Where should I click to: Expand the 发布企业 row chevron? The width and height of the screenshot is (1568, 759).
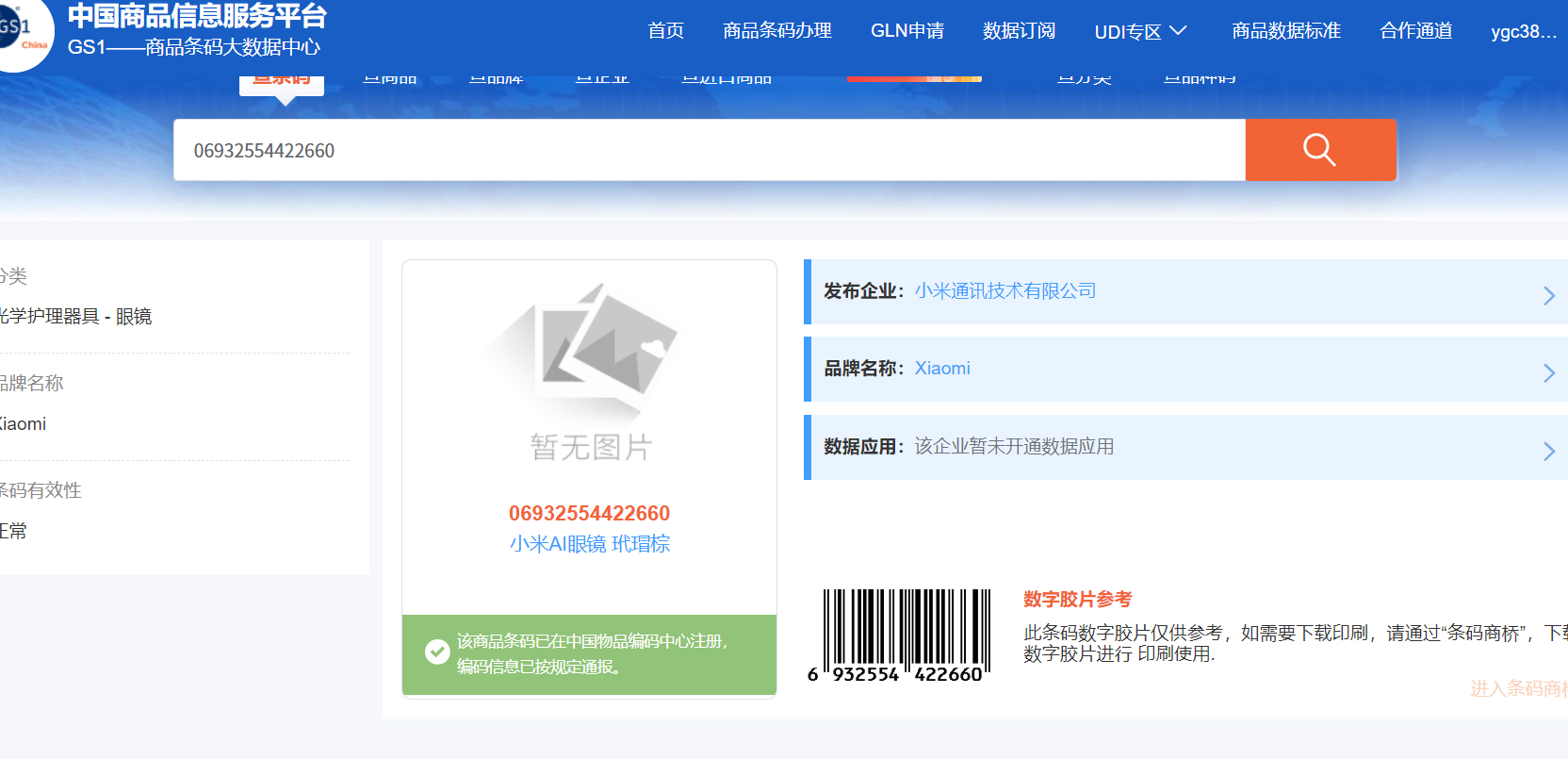[1548, 295]
